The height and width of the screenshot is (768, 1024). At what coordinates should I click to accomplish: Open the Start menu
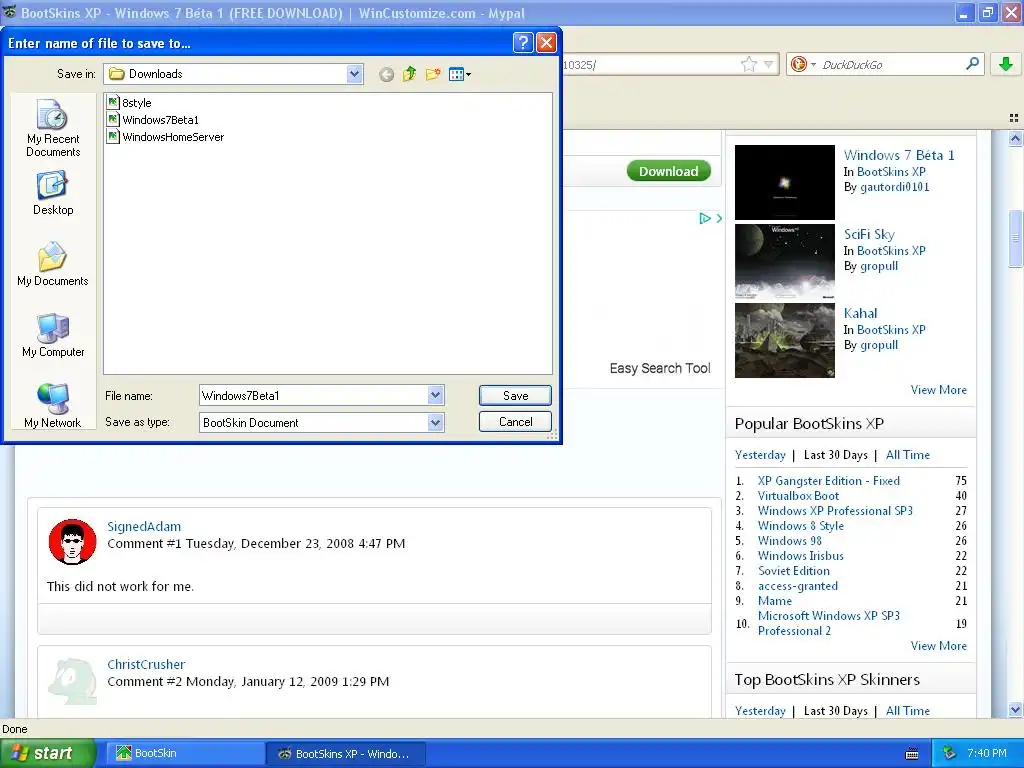(48, 753)
